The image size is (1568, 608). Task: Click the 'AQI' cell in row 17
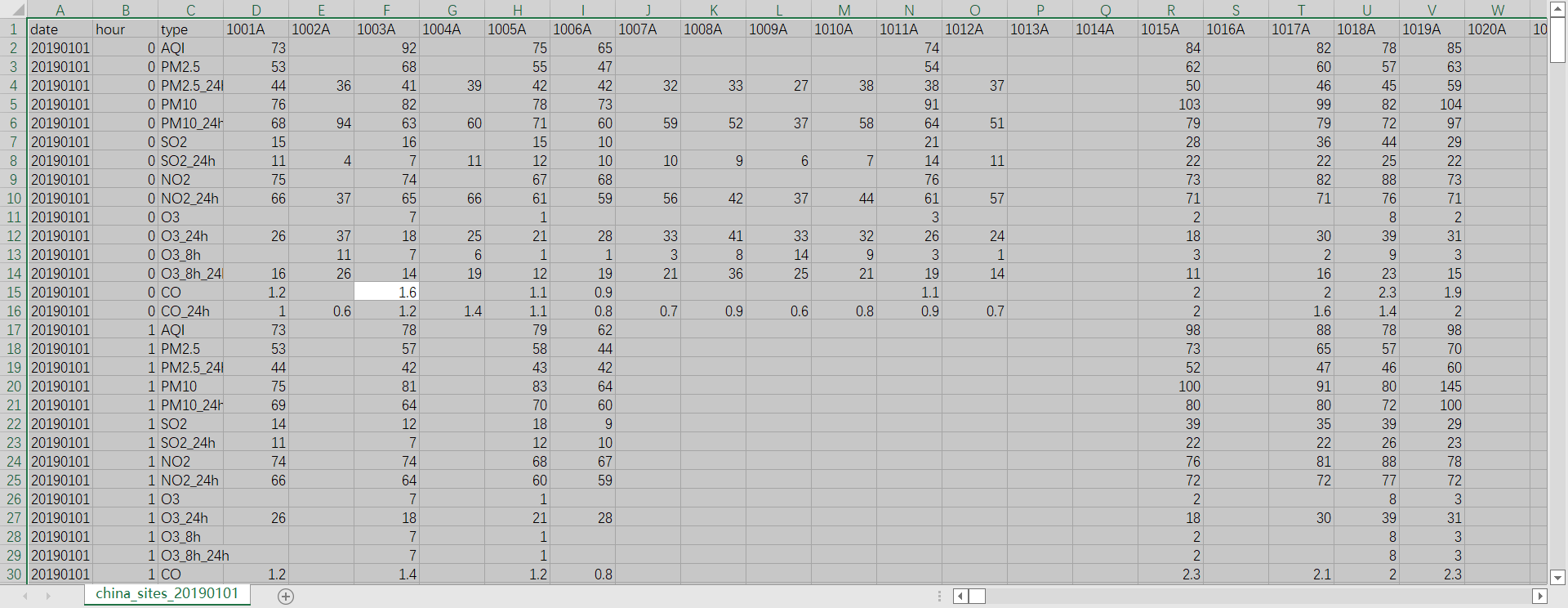191,329
